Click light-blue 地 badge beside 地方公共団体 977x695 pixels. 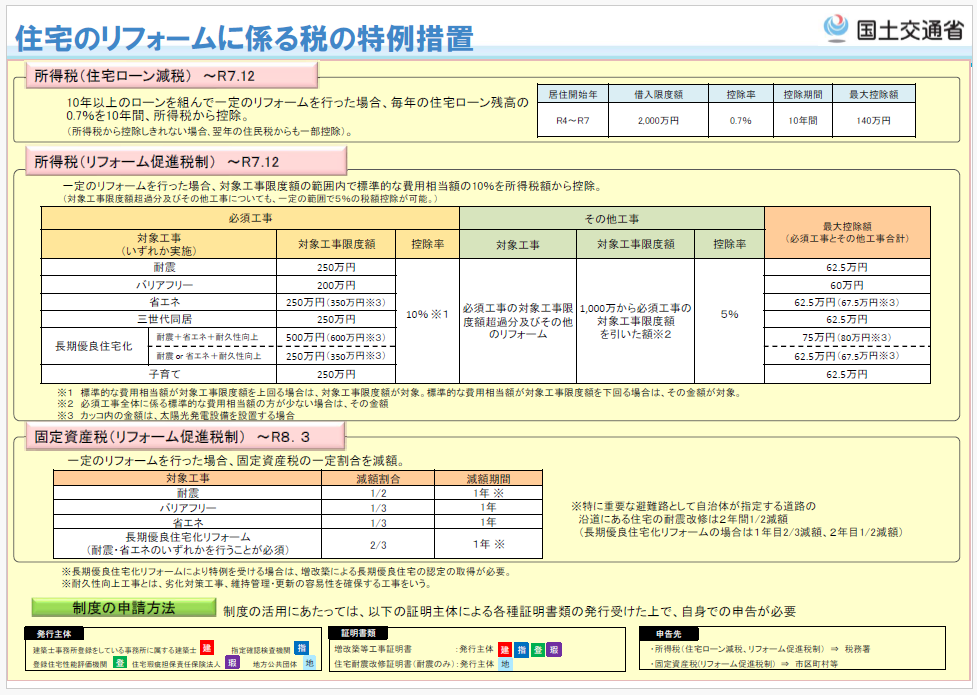tap(310, 663)
